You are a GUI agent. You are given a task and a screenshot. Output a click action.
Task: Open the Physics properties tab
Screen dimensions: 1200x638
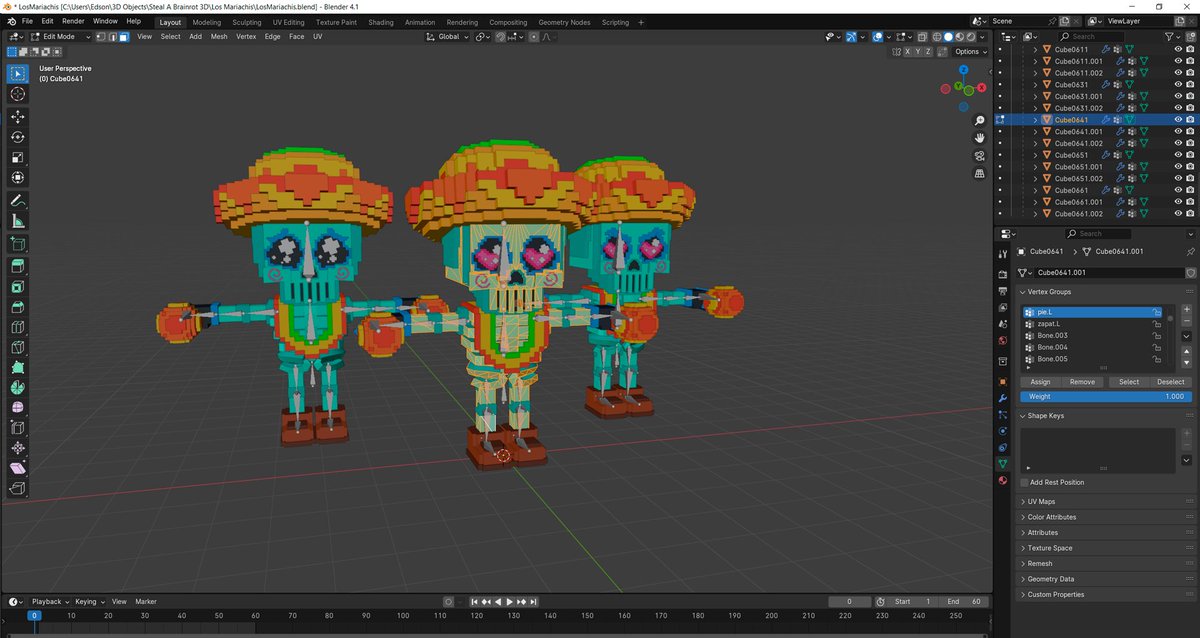pyautogui.click(x=1003, y=431)
